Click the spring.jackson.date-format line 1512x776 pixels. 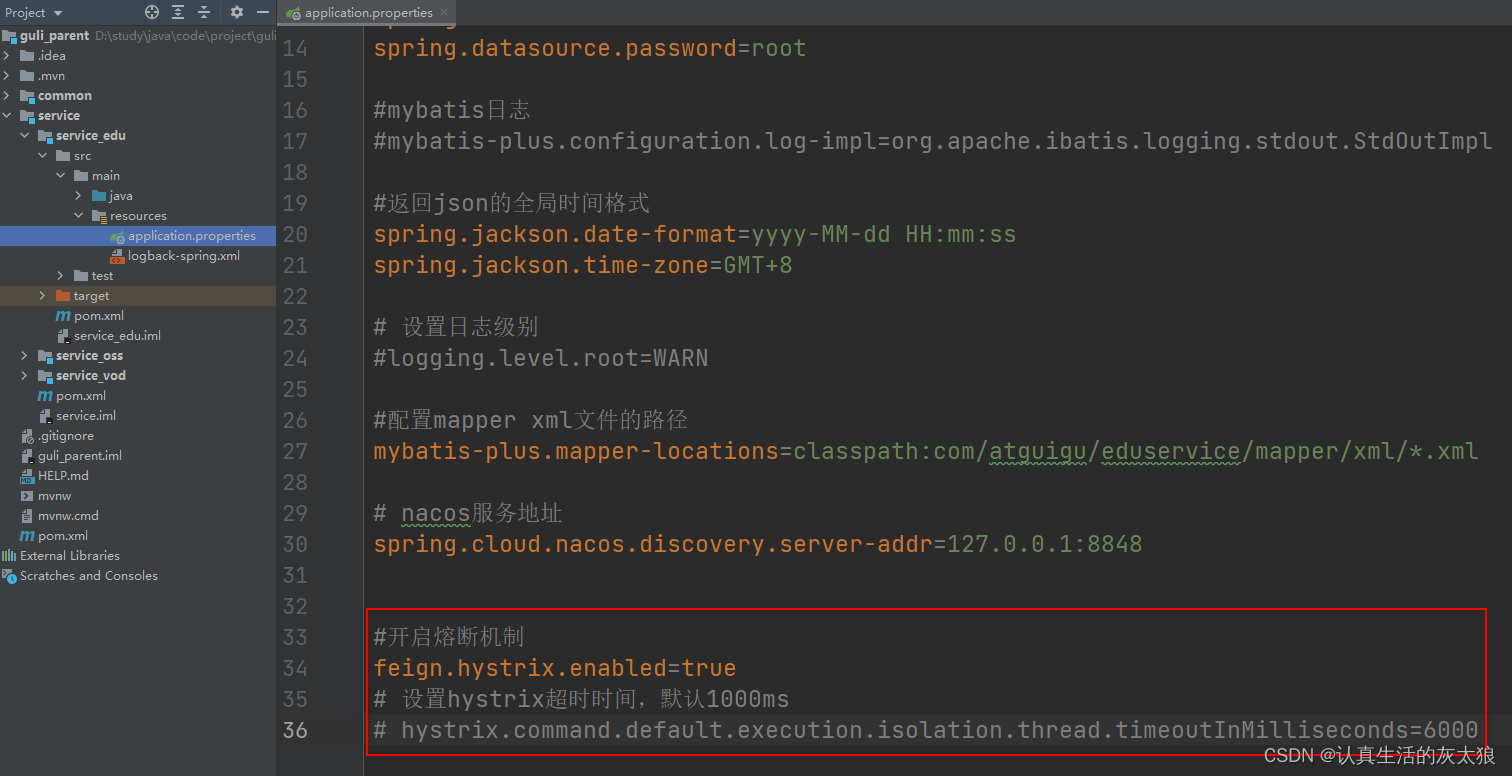point(695,235)
